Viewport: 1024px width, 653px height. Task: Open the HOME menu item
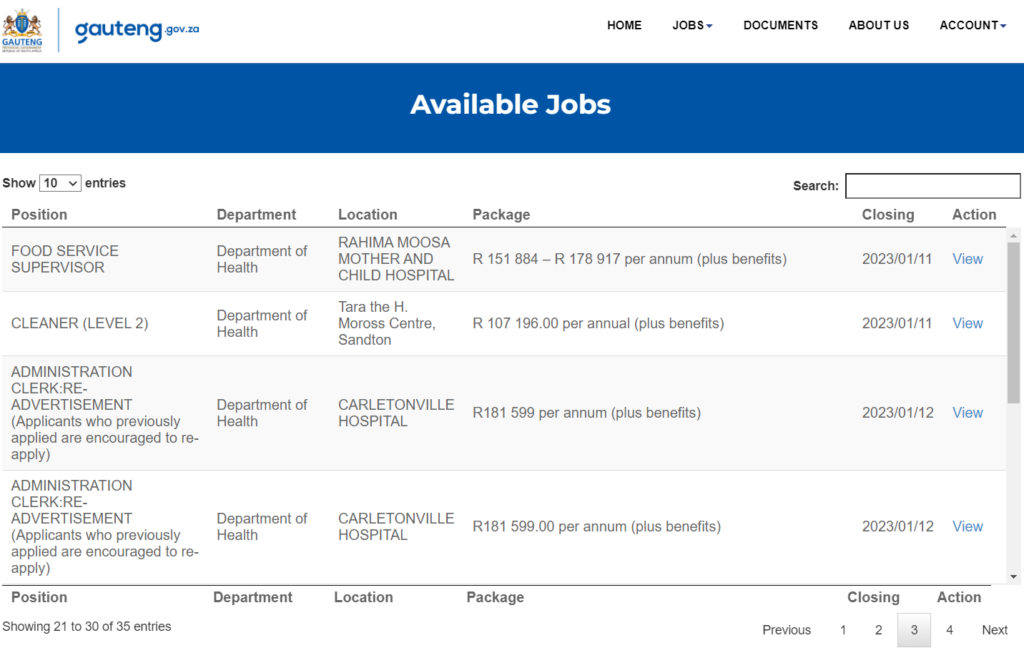624,26
